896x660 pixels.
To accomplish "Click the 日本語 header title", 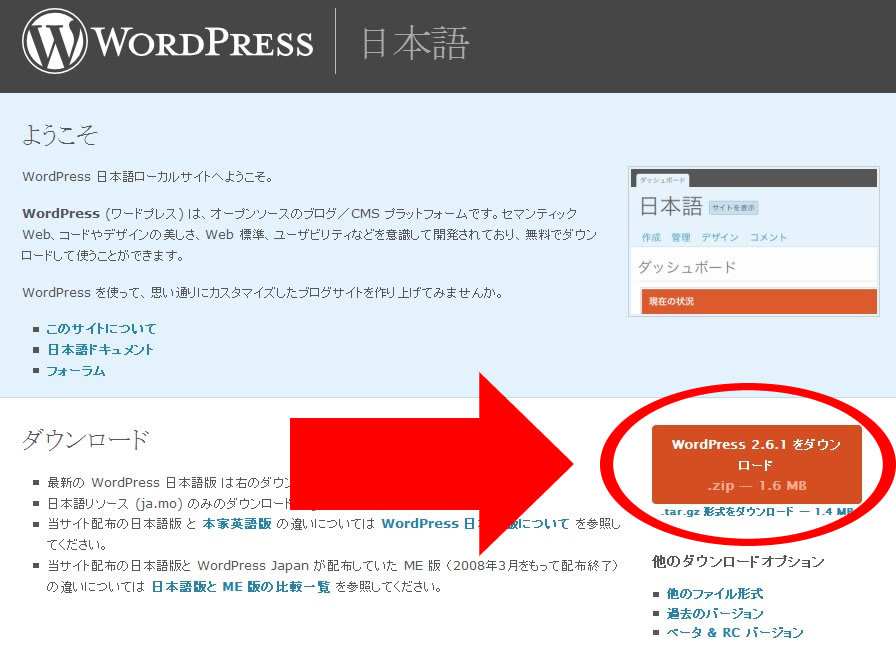I will point(415,43).
